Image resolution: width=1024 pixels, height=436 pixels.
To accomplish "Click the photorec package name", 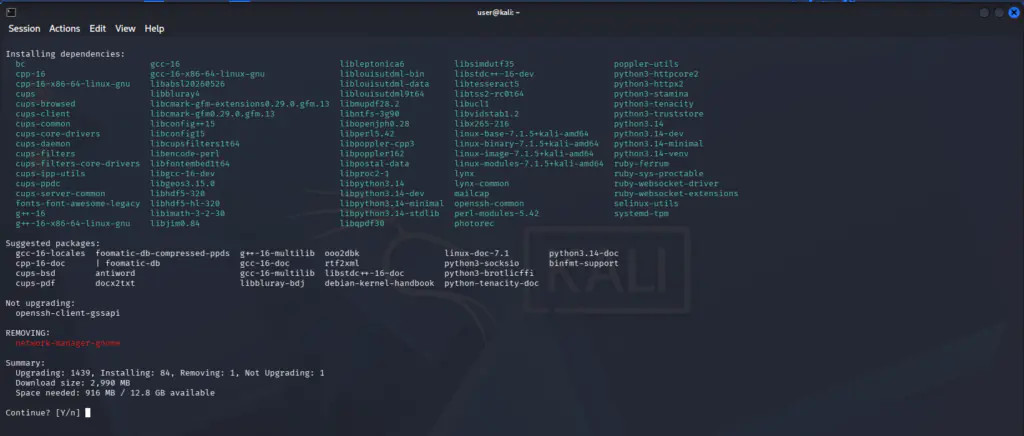I will (474, 223).
